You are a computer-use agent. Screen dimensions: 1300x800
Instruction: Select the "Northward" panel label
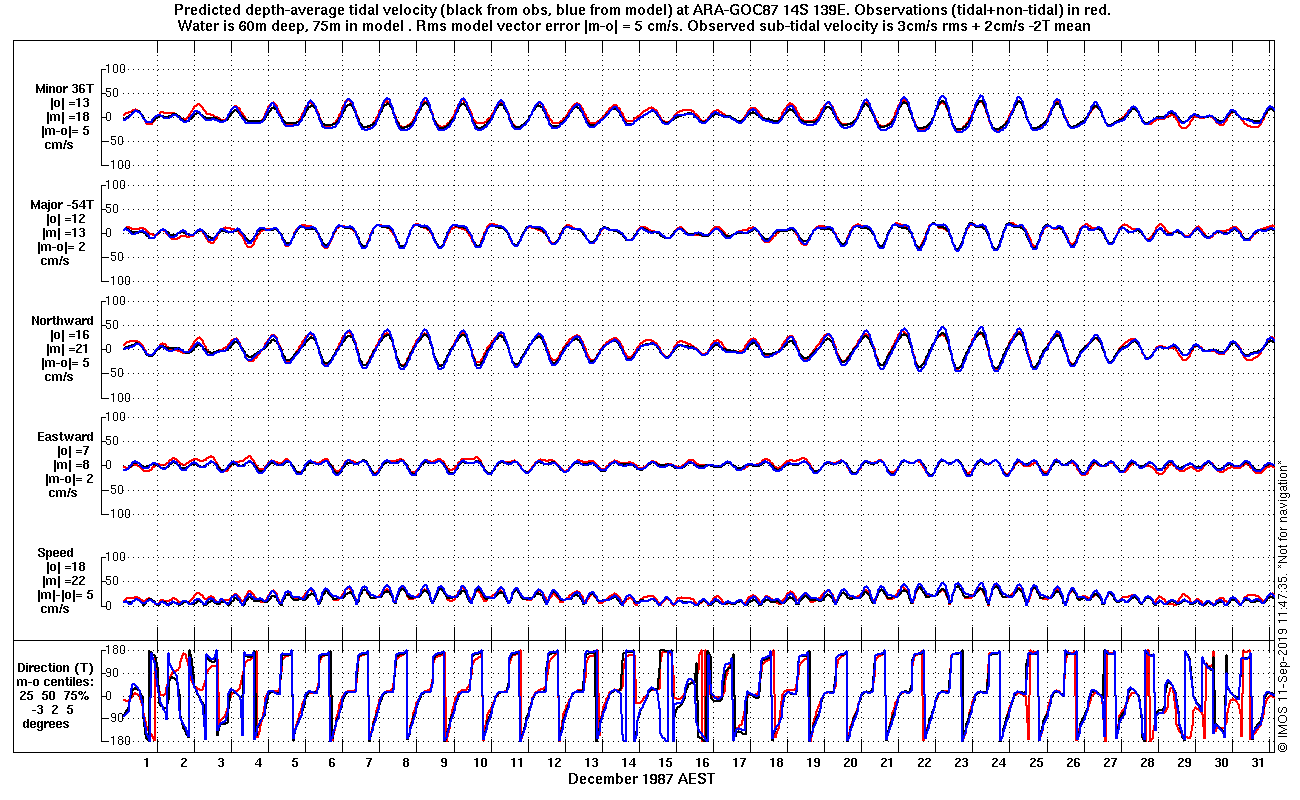coord(62,321)
